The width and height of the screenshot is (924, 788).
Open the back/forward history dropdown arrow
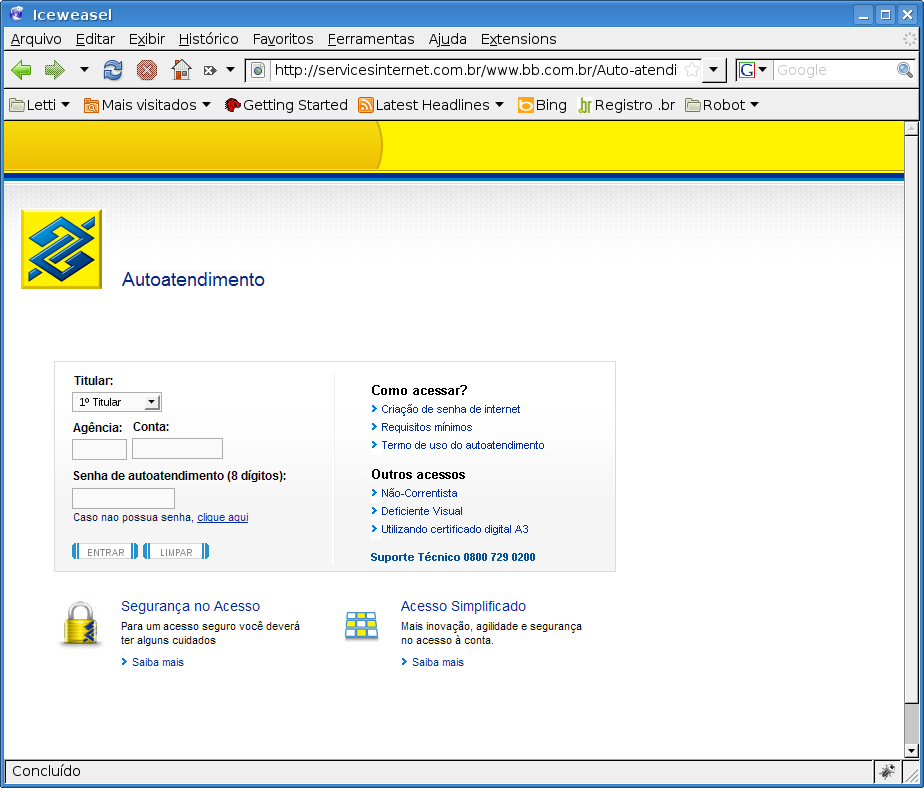tap(84, 70)
